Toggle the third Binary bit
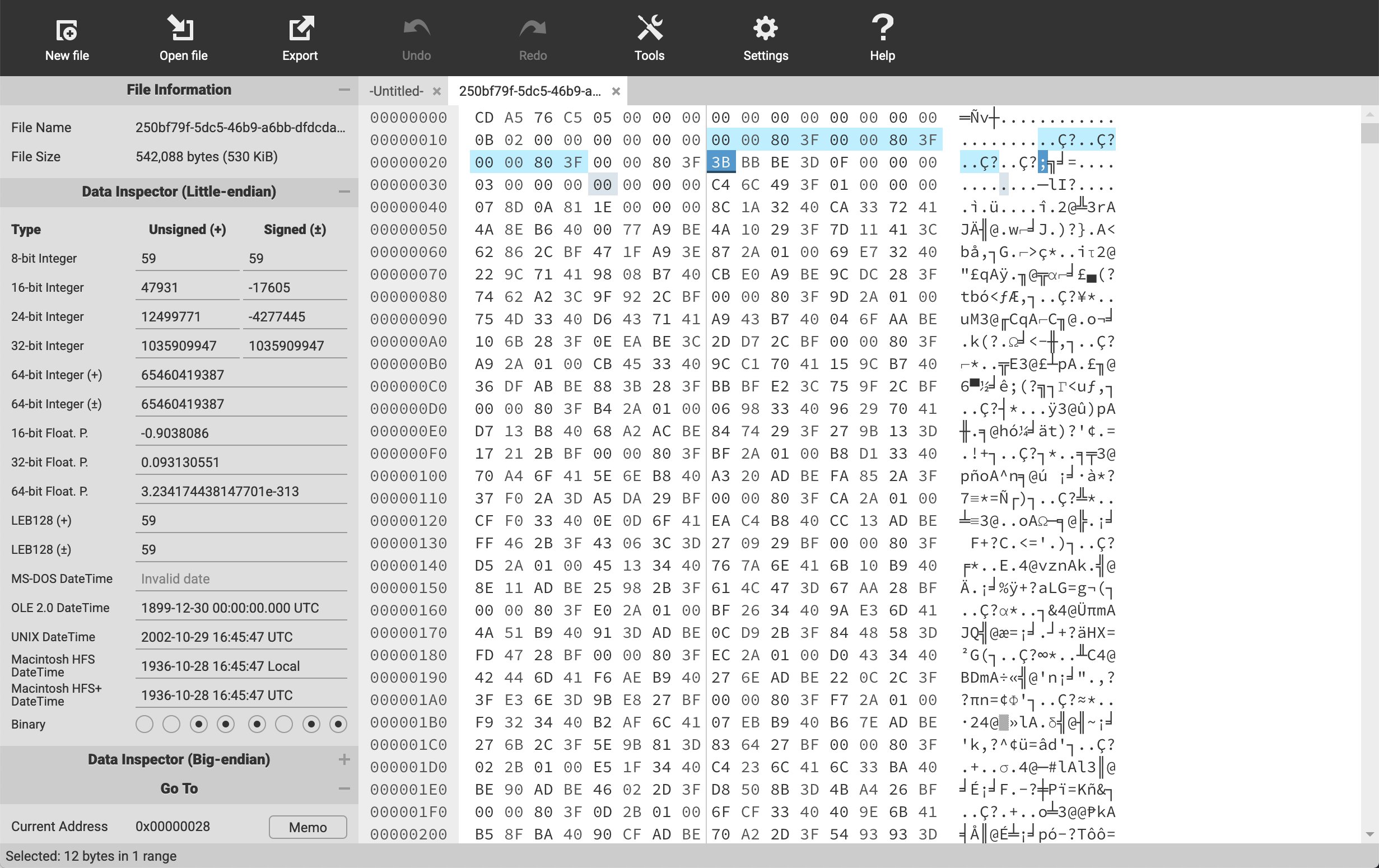Viewport: 1379px width, 868px height. pyautogui.click(x=199, y=724)
